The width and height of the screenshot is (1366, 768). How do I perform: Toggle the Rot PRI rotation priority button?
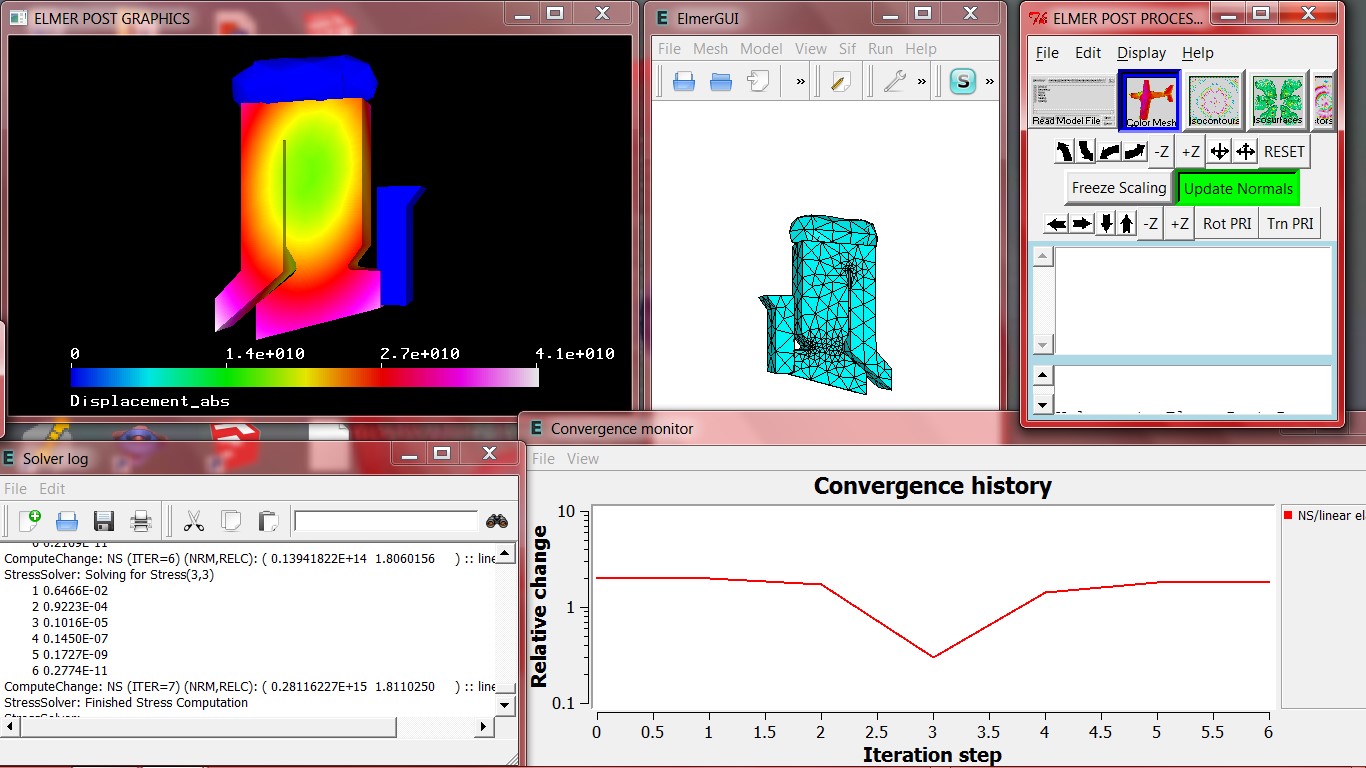[x=1227, y=223]
